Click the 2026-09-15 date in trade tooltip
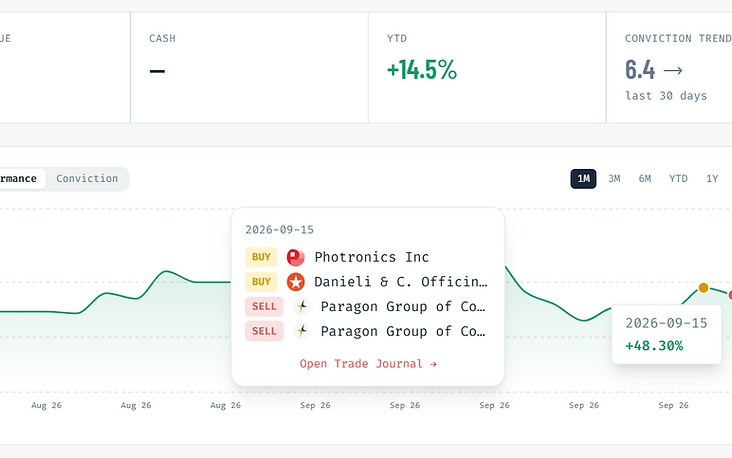This screenshot has height=458, width=732. point(279,230)
